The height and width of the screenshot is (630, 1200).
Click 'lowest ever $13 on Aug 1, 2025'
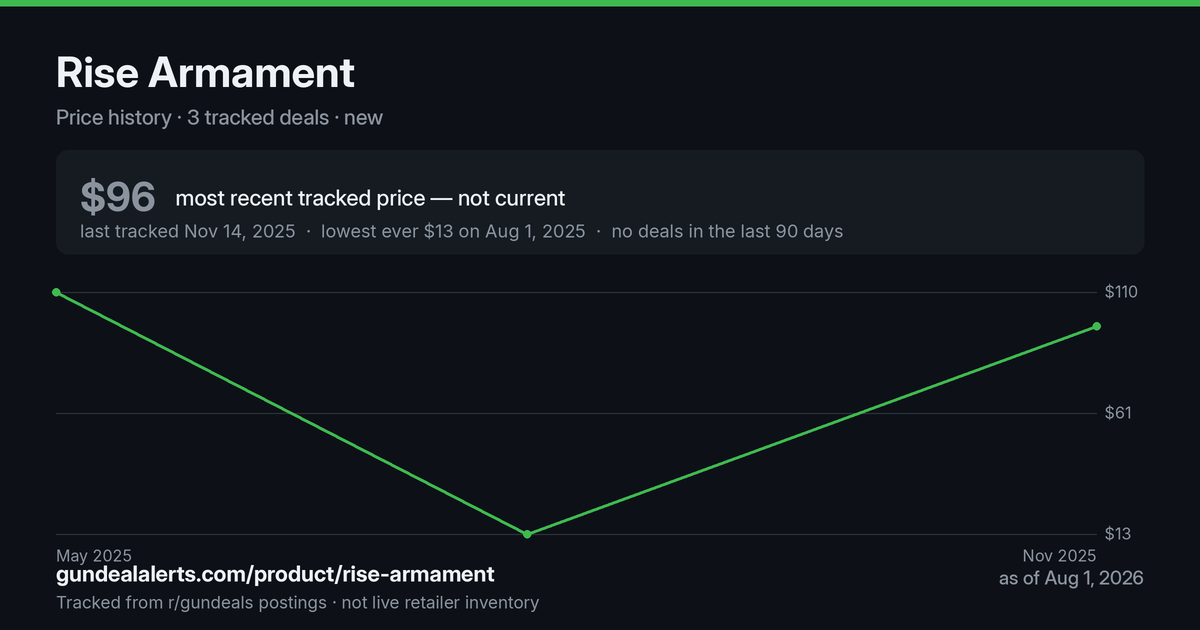click(453, 231)
